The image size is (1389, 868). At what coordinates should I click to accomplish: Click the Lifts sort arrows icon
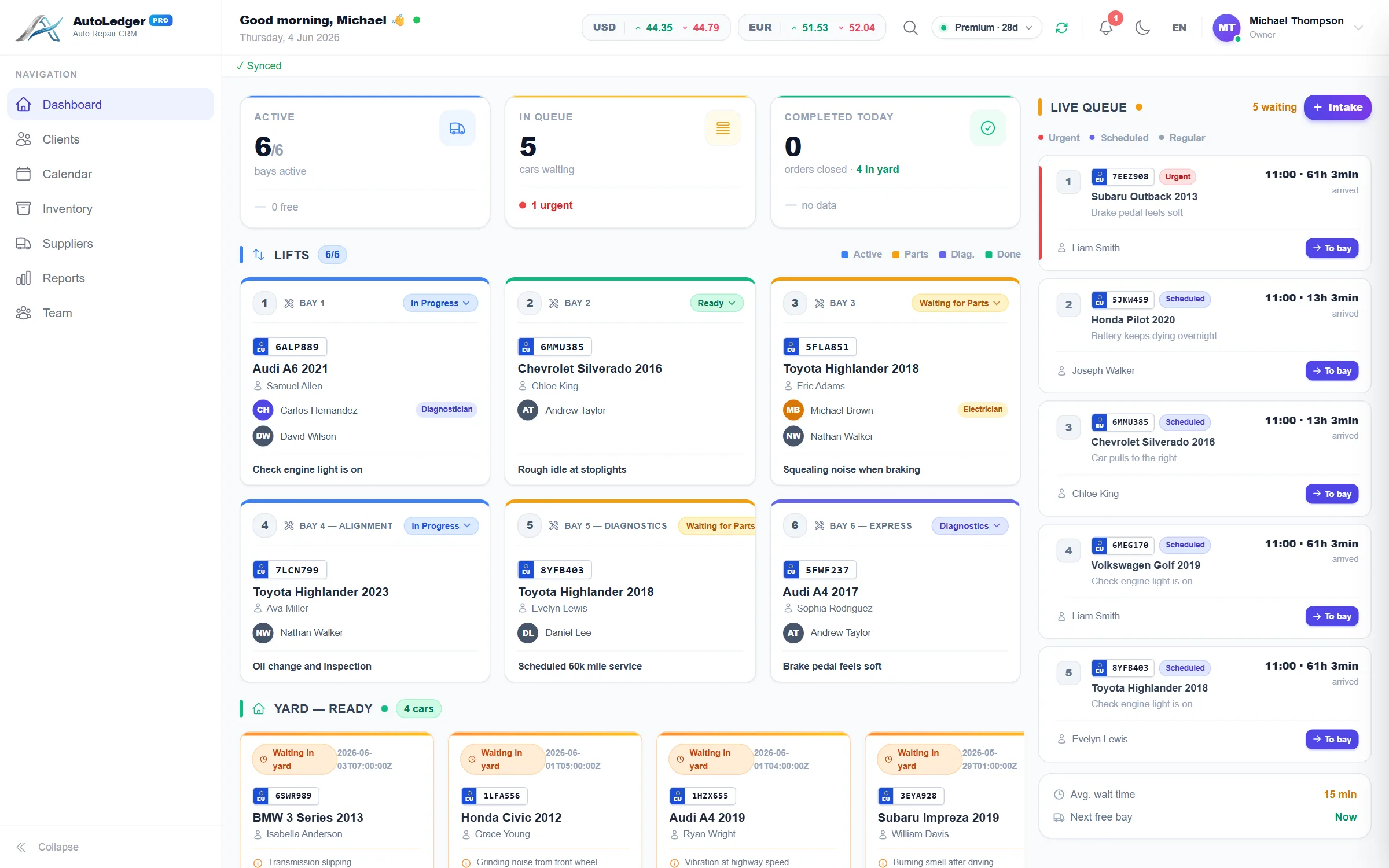click(259, 255)
